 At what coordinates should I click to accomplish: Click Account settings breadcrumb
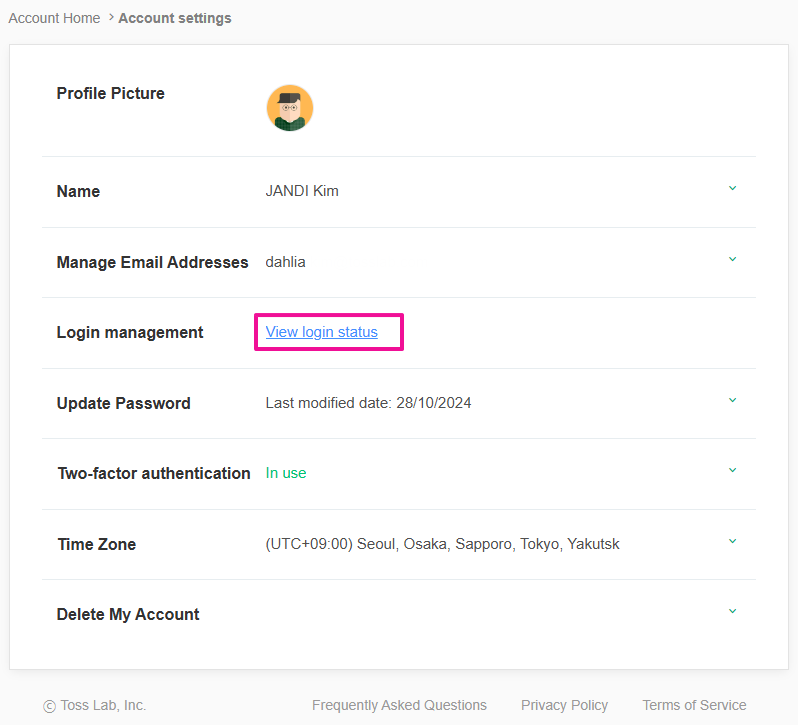(x=175, y=18)
